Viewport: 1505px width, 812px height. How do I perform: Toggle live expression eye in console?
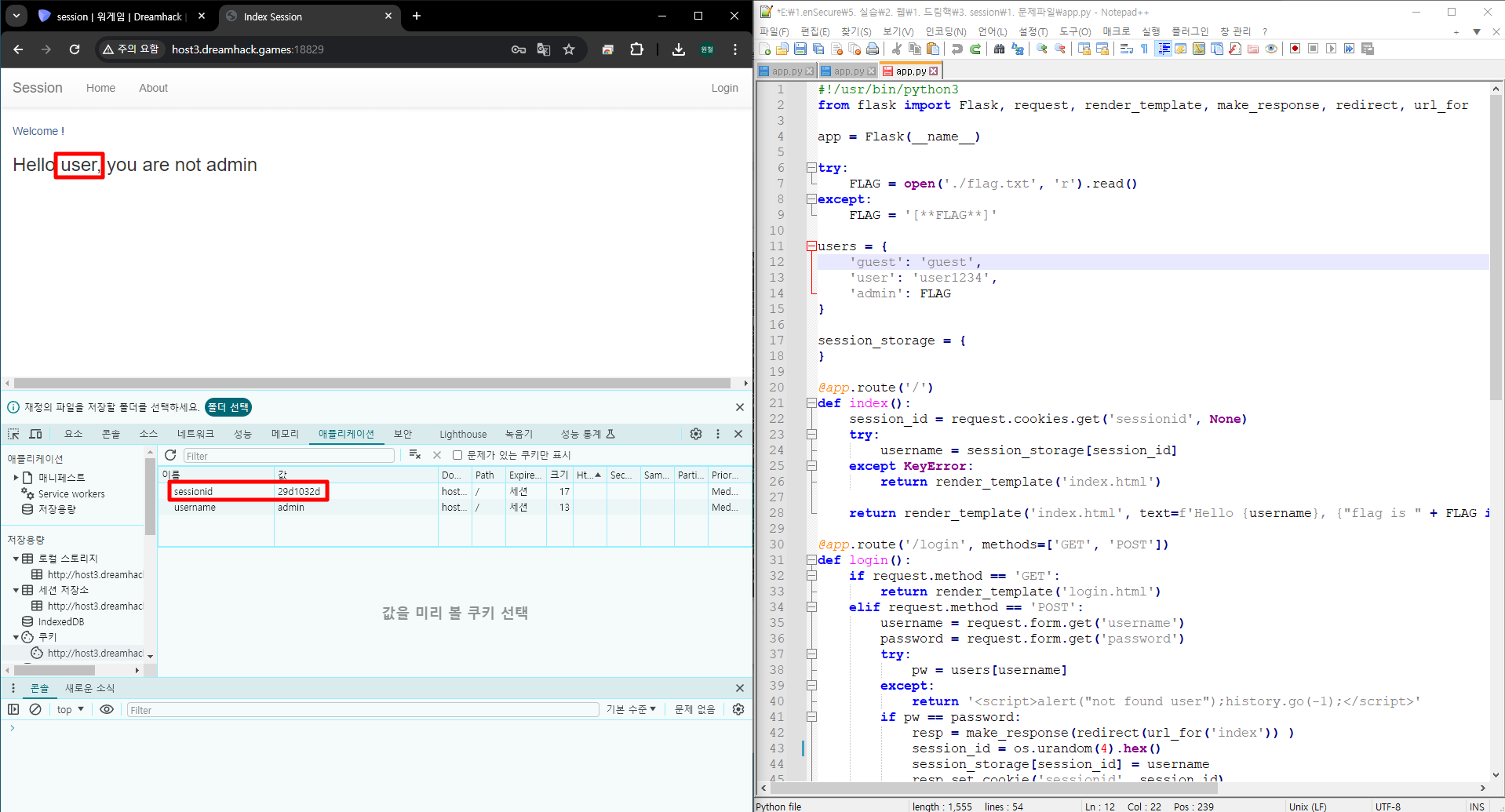pos(107,709)
